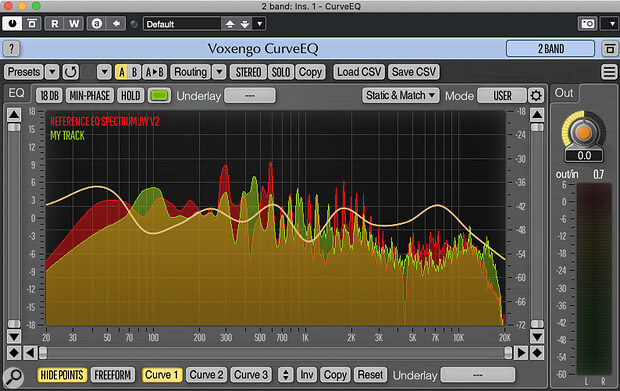Click the camera snapshot icon

pyautogui.click(x=588, y=24)
